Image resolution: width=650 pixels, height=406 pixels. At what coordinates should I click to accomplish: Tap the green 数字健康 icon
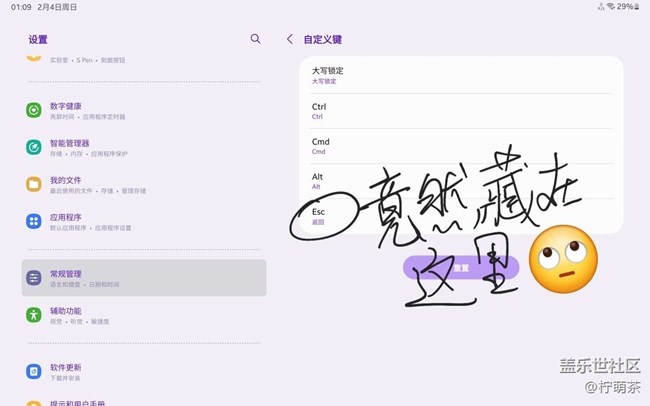click(34, 110)
